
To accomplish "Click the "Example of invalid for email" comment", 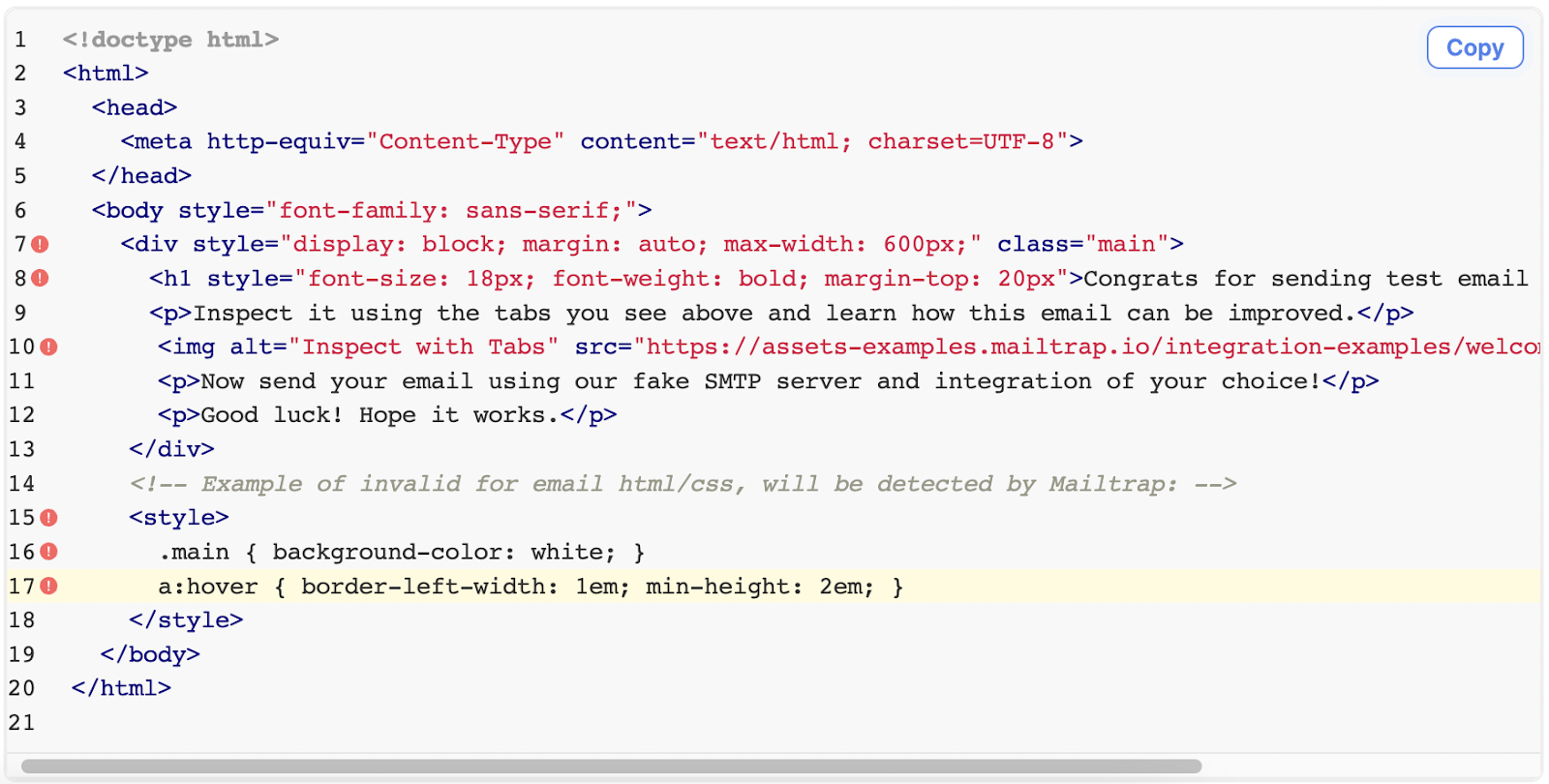I will pyautogui.click(x=683, y=484).
